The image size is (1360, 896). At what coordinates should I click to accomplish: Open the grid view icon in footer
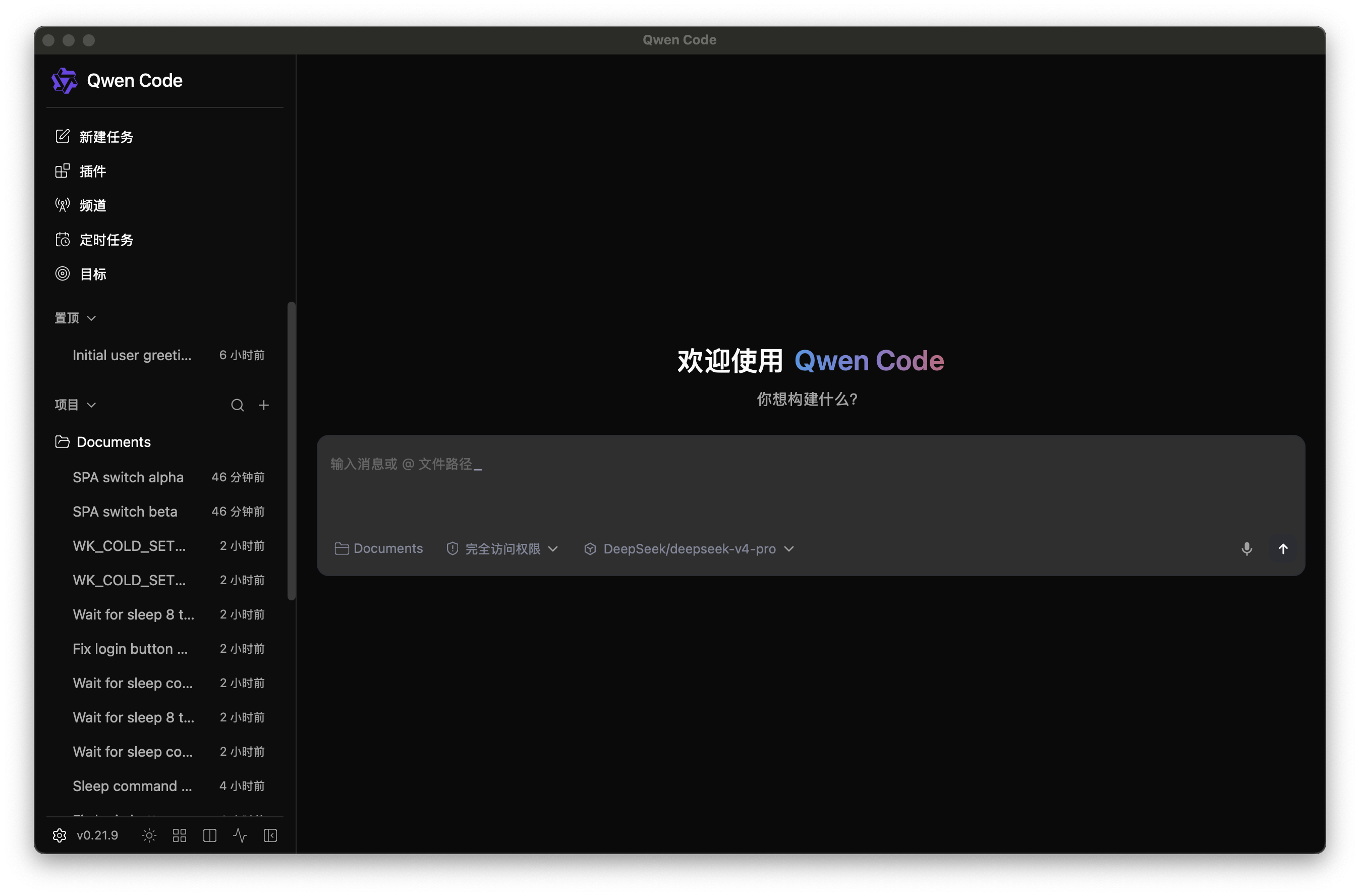pyautogui.click(x=180, y=835)
